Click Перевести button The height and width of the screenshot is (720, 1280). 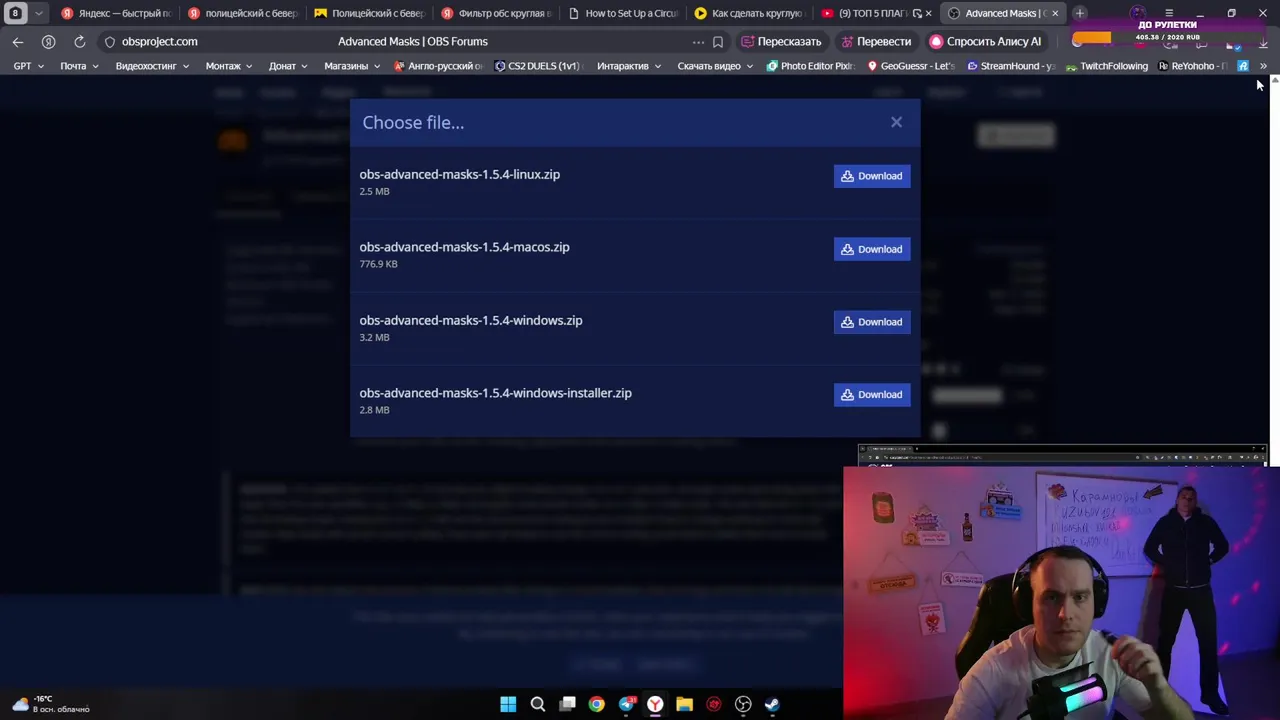pyautogui.click(x=876, y=42)
